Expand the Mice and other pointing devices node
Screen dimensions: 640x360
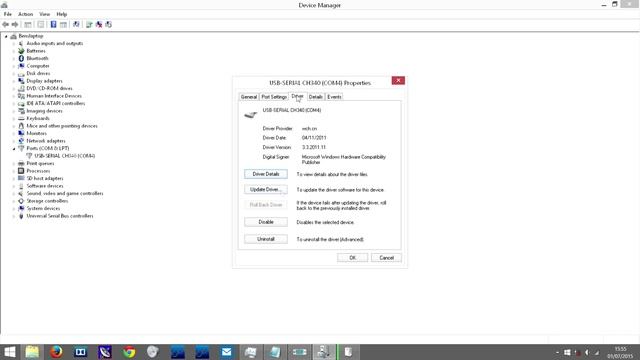14,126
